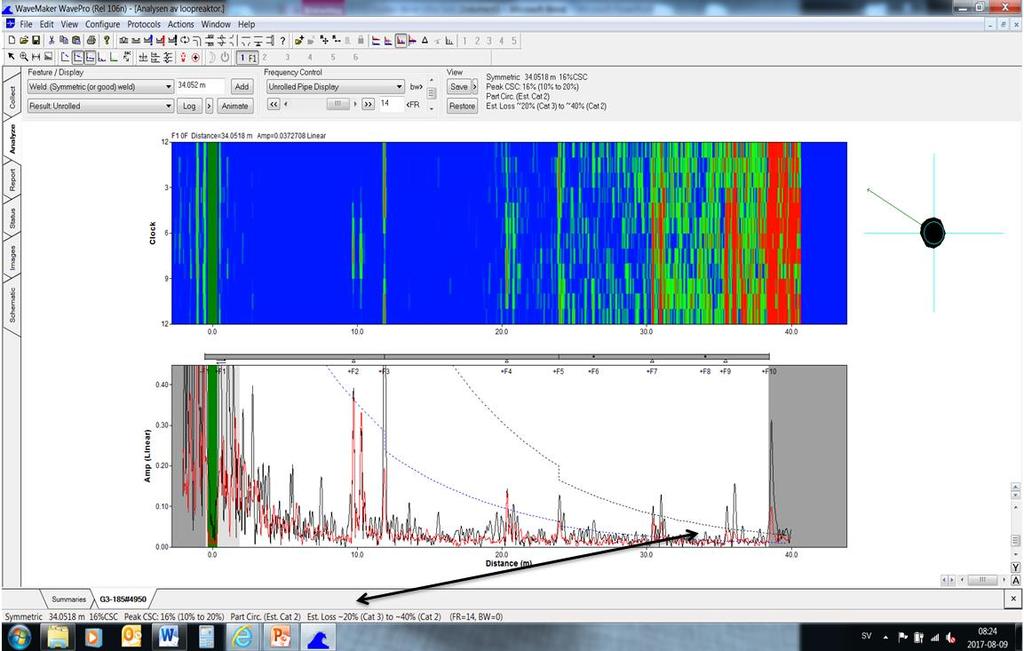Click the Copy icon in the toolbar
The image size is (1024, 651).
[x=64, y=40]
